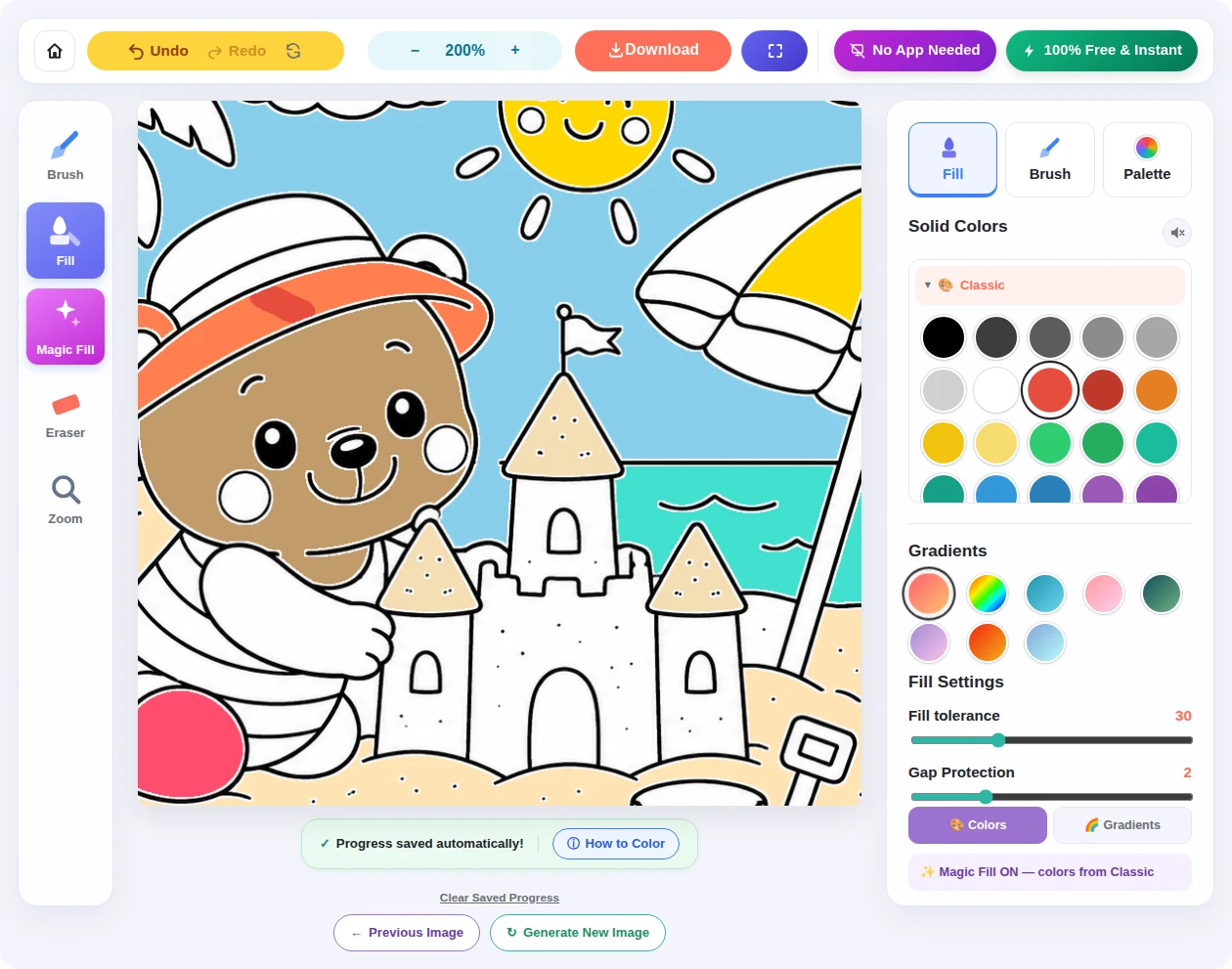The width and height of the screenshot is (1232, 969).
Task: Increase zoom with the plus button
Action: [x=515, y=51]
